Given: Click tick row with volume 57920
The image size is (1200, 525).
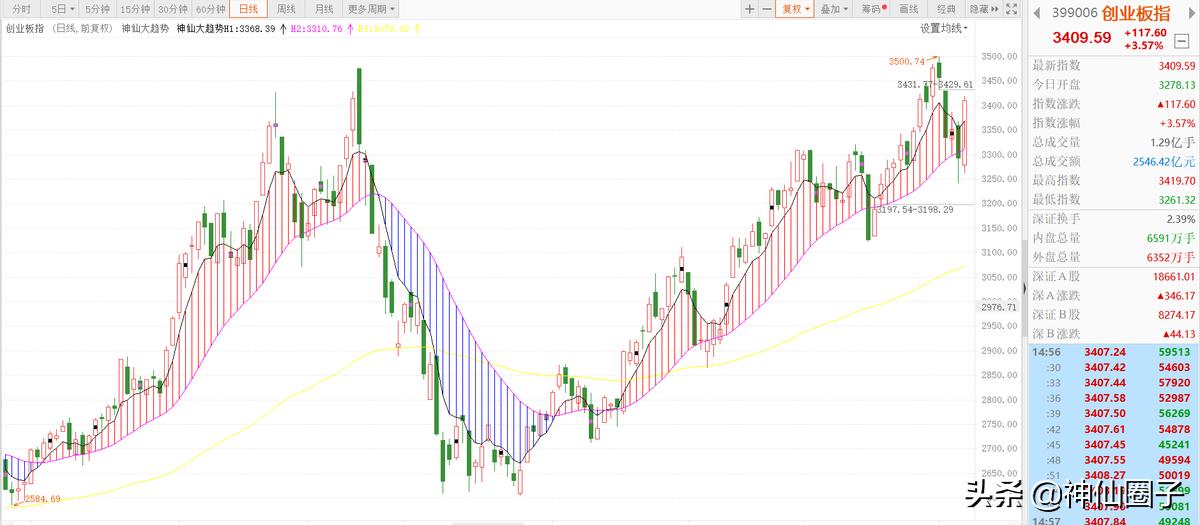Looking at the screenshot, I should click(x=1113, y=383).
